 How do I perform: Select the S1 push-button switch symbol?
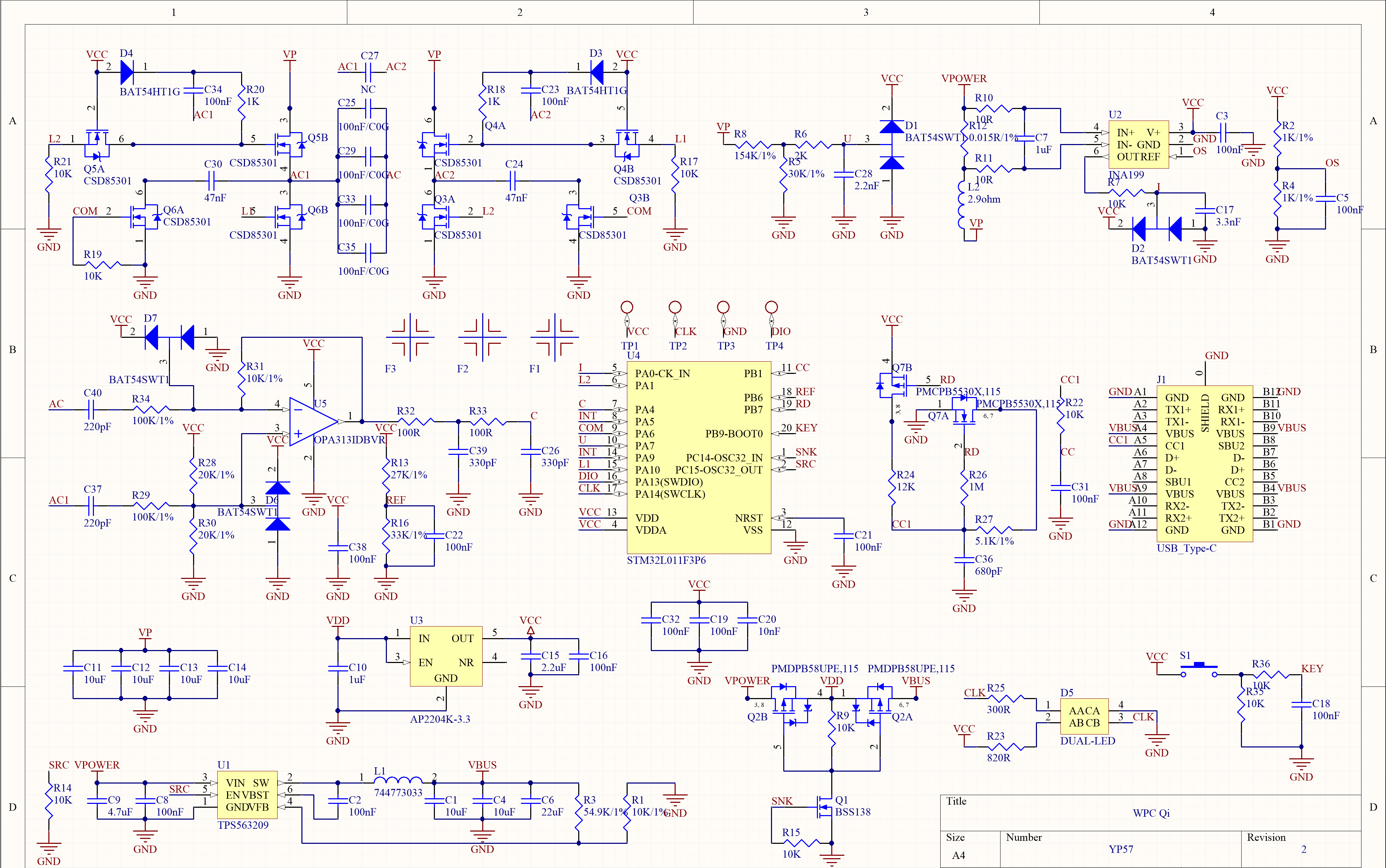1199,669
